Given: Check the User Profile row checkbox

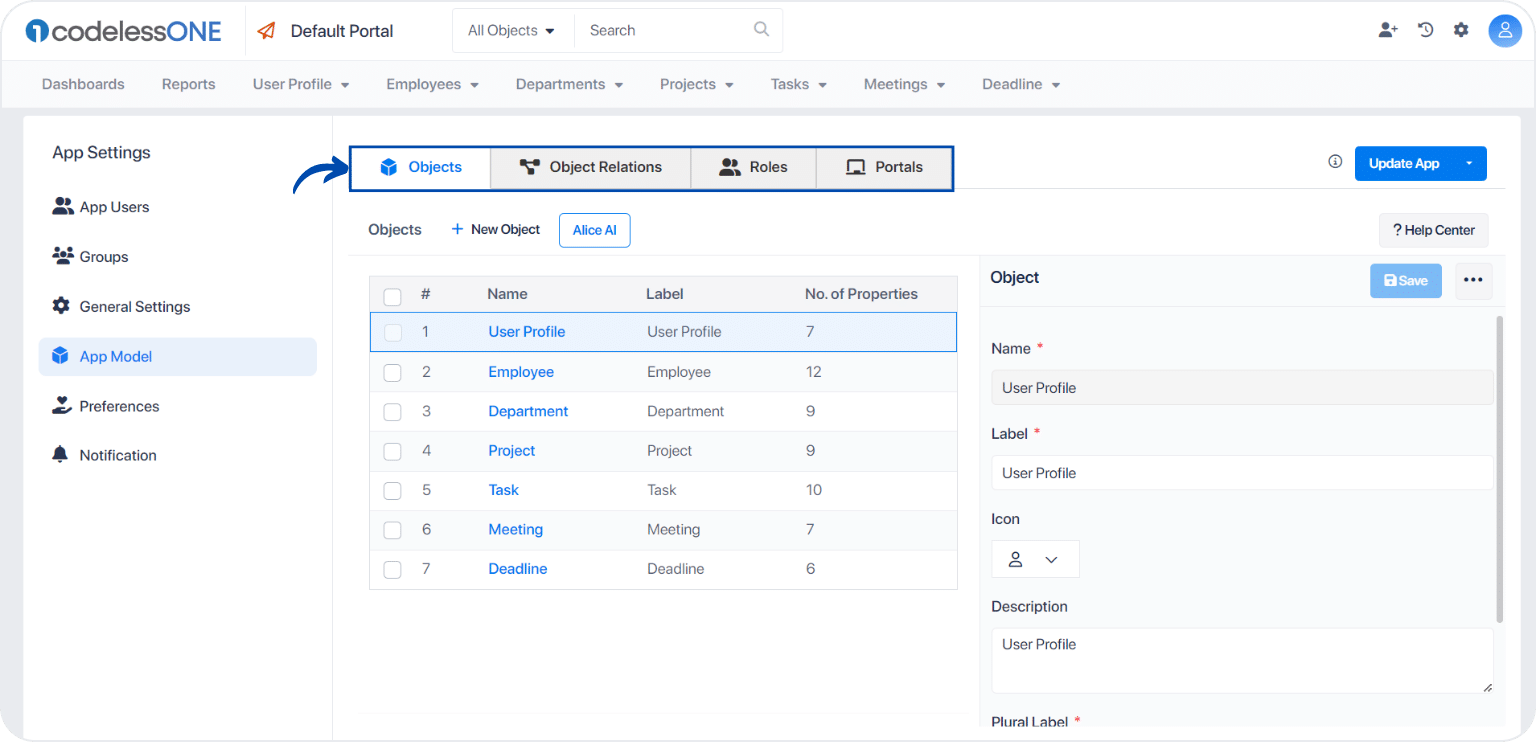Looking at the screenshot, I should point(393,333).
